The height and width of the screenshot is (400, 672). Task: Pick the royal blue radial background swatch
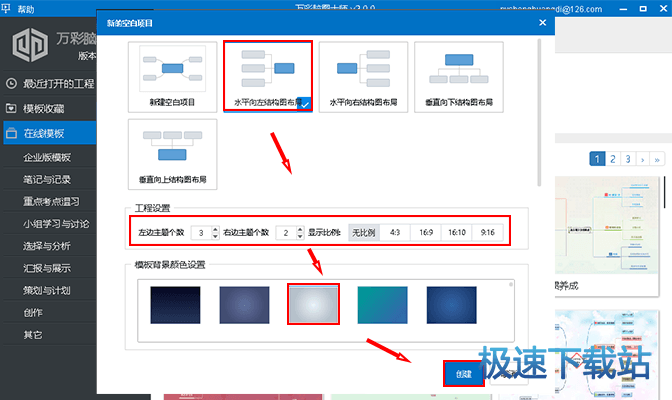(x=451, y=305)
